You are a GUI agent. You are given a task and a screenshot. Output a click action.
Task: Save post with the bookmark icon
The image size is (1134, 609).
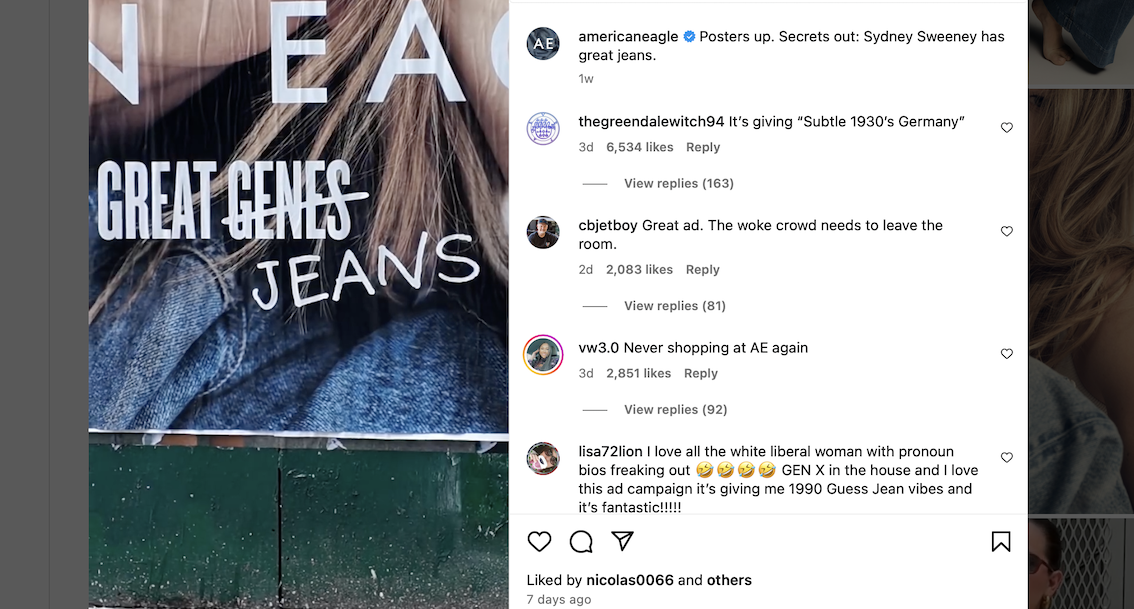[1001, 542]
